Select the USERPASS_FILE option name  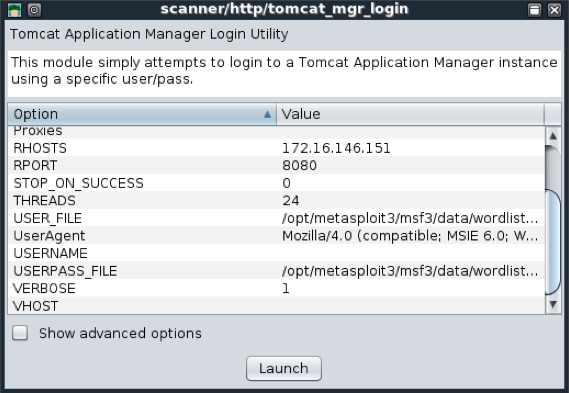point(65,271)
